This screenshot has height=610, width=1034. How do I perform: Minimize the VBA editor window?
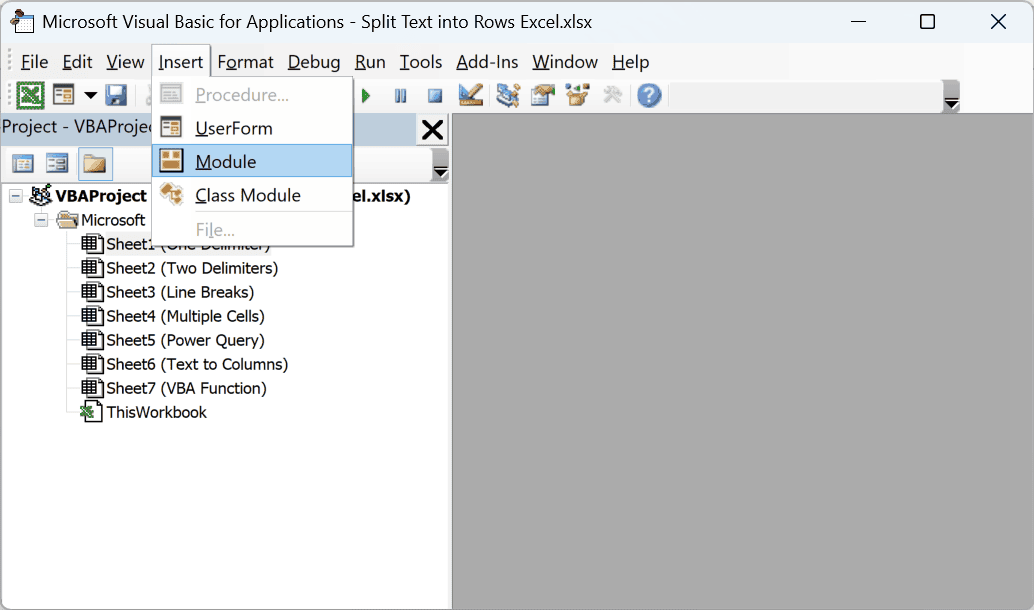tap(859, 22)
